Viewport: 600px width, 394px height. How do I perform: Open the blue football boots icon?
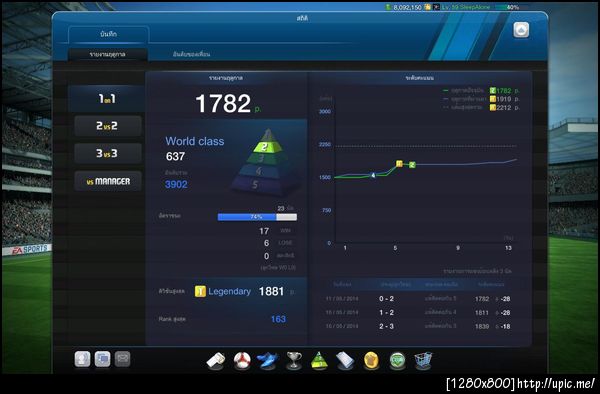coord(267,361)
